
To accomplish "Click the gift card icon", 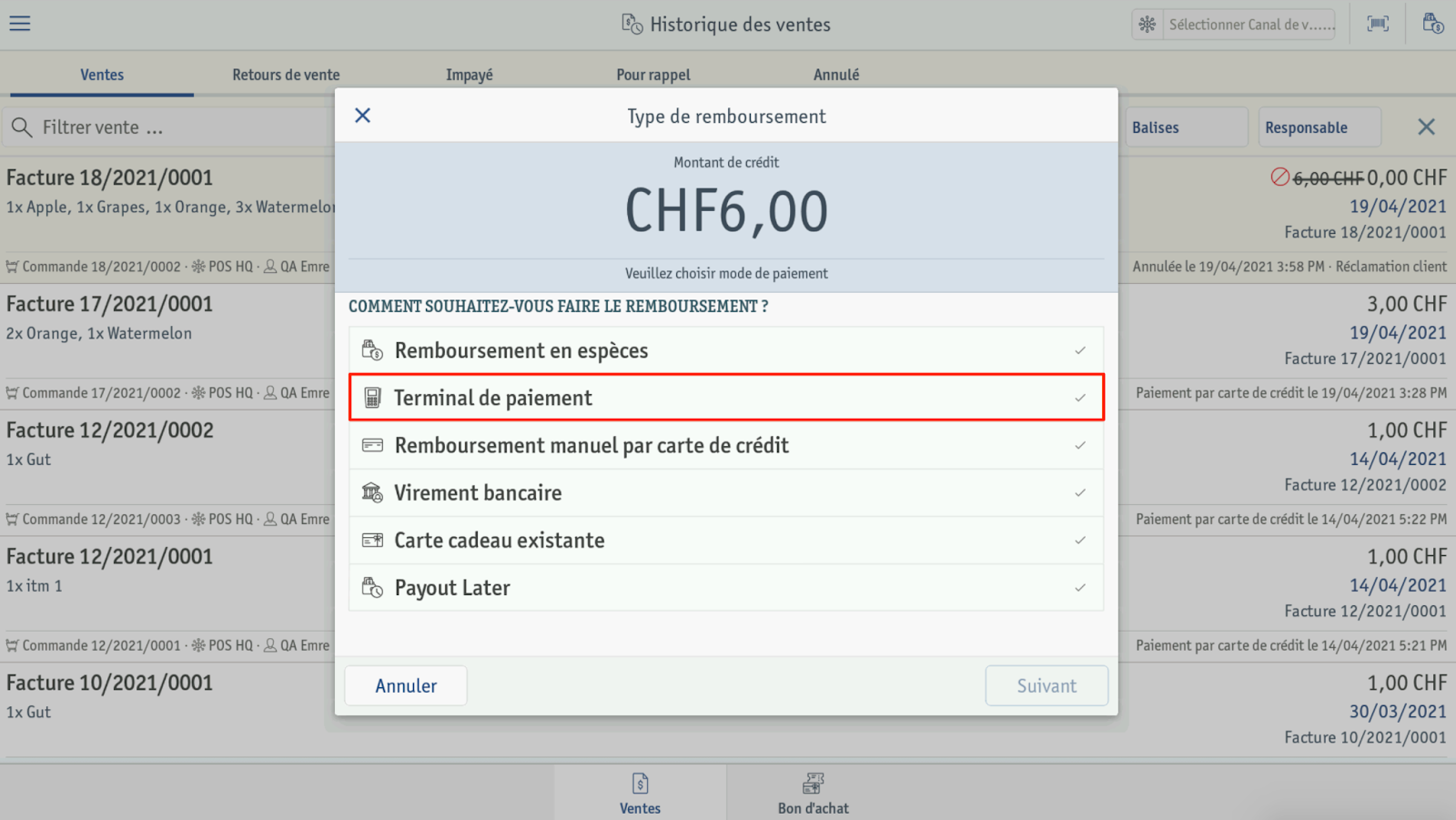I will [x=372, y=541].
